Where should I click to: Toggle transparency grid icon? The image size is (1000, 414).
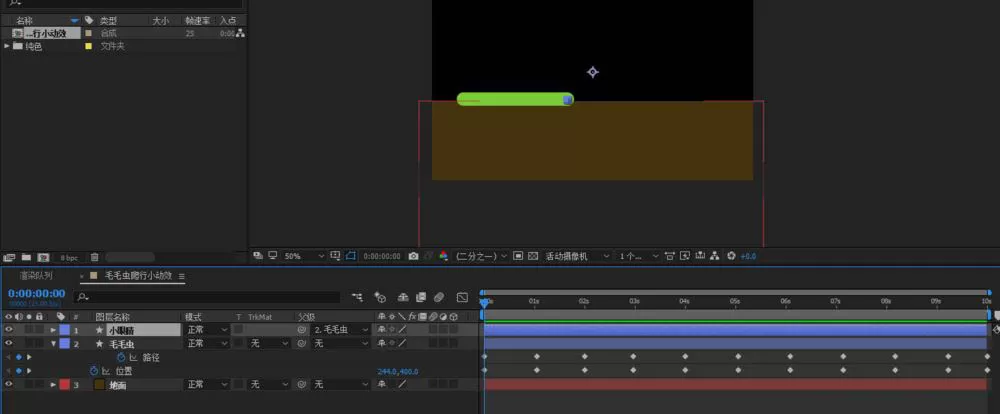click(x=533, y=256)
